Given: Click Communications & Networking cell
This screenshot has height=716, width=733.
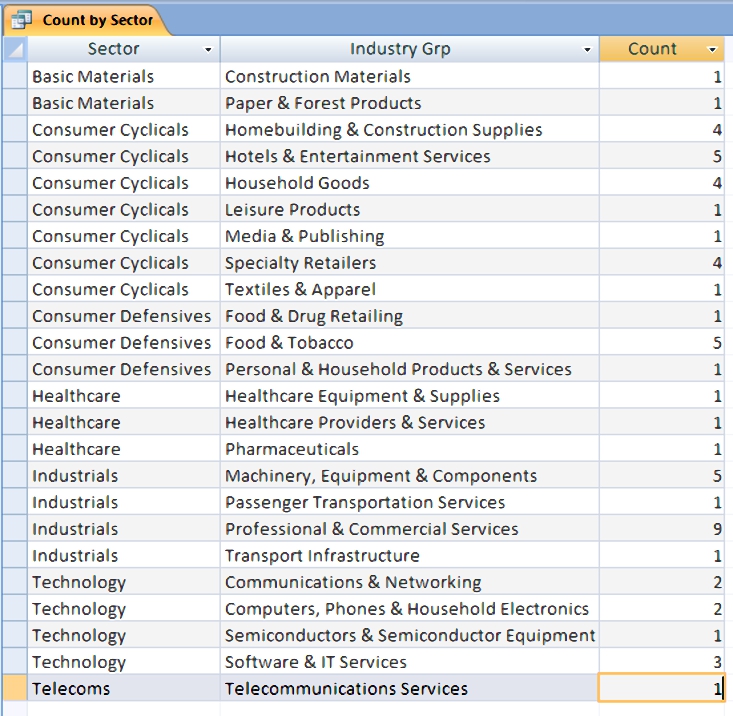Looking at the screenshot, I should point(410,582).
